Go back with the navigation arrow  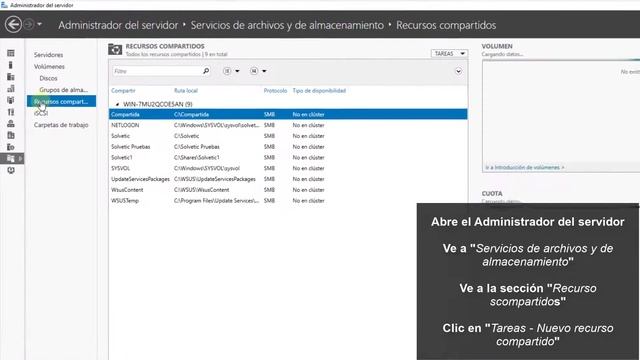tap(13, 24)
